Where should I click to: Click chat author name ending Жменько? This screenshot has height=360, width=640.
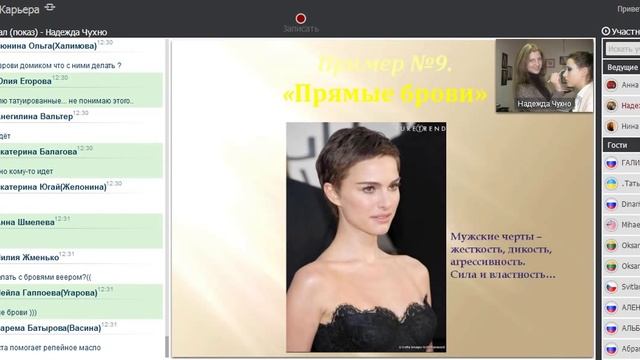(x=29, y=258)
